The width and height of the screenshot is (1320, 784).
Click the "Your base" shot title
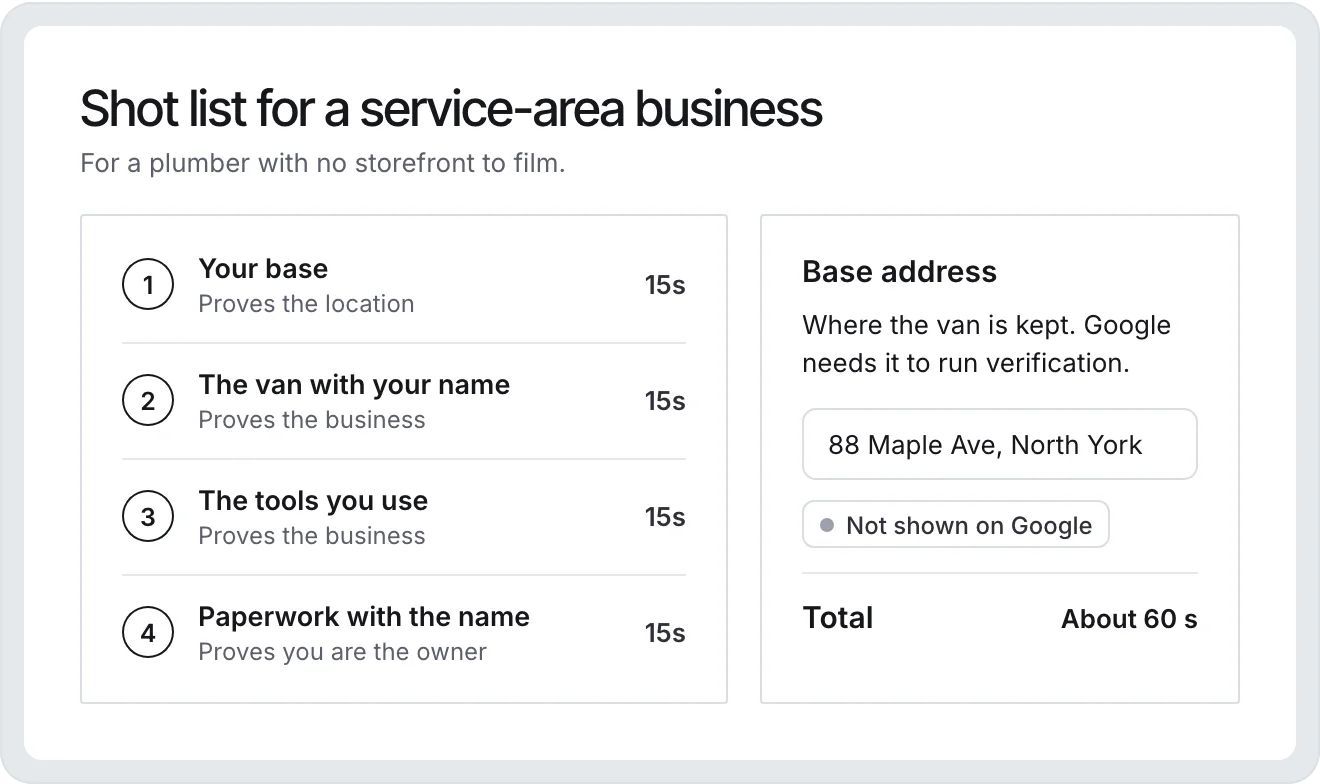pyautogui.click(x=263, y=269)
